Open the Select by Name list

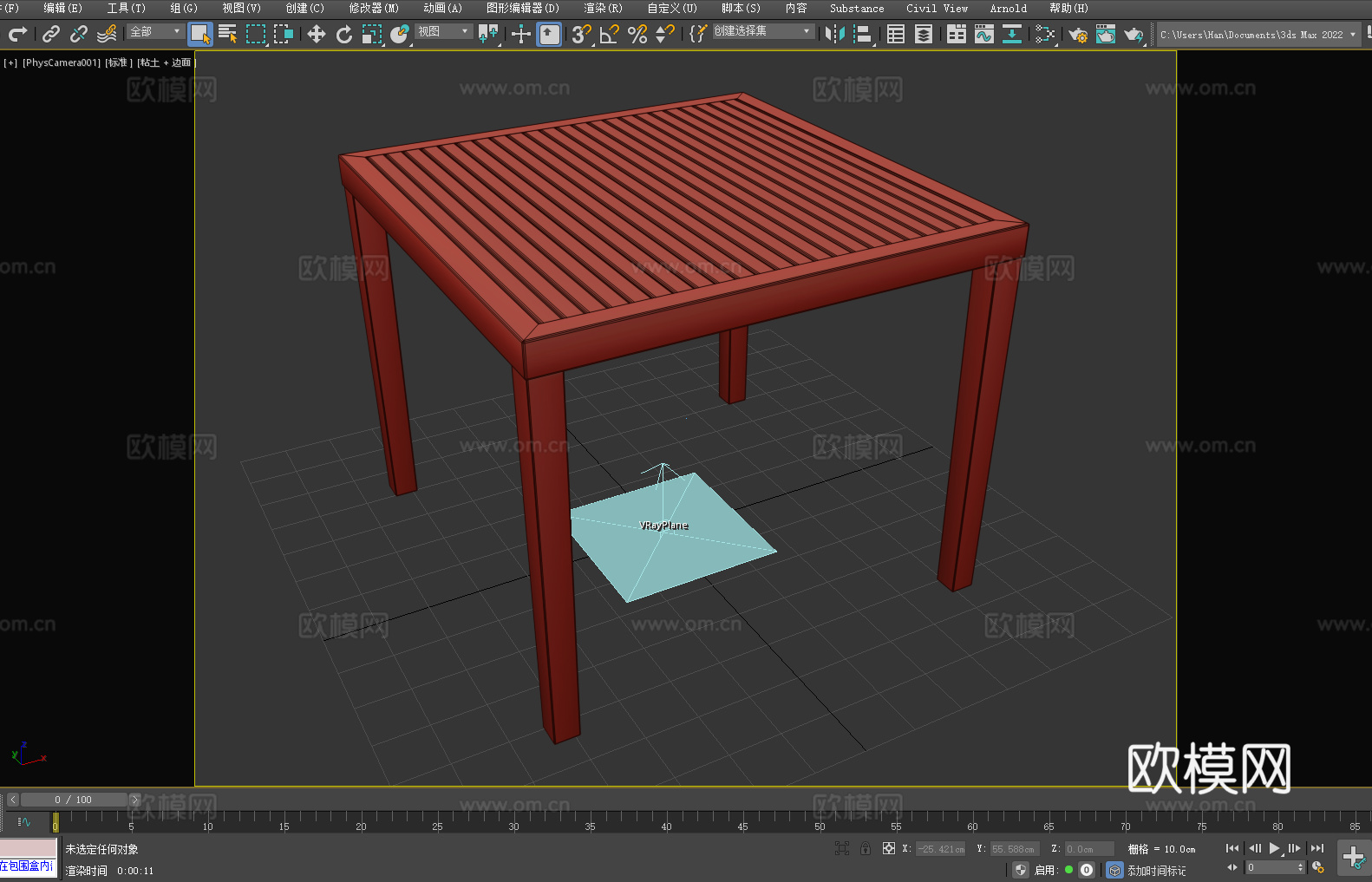point(228,34)
